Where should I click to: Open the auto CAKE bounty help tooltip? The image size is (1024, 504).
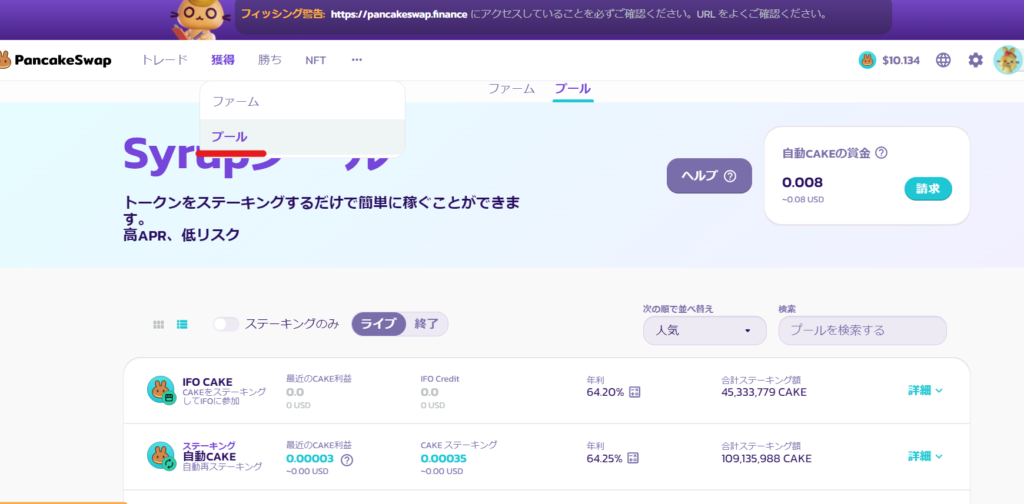point(881,153)
